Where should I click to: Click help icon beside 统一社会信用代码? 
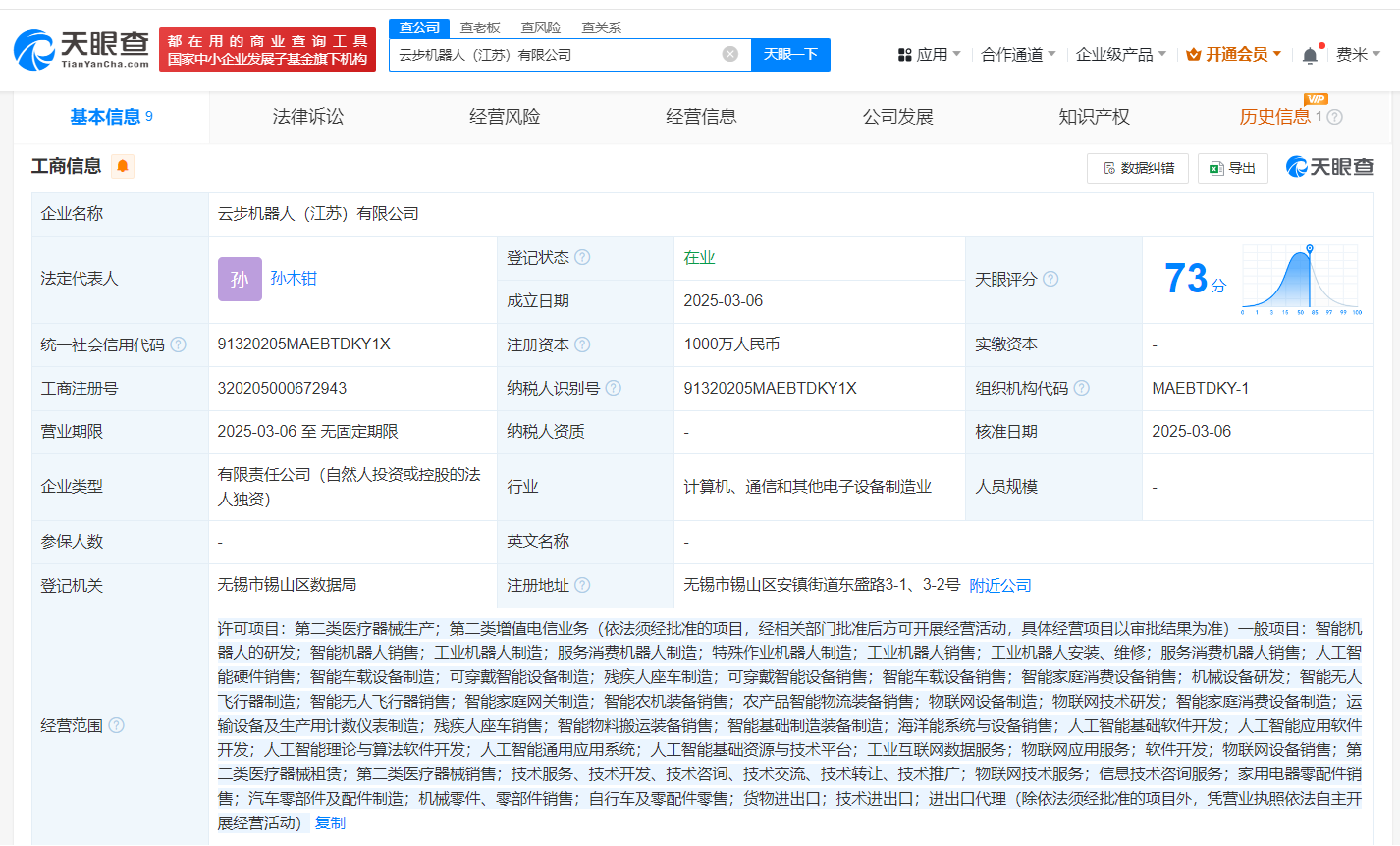(x=178, y=344)
